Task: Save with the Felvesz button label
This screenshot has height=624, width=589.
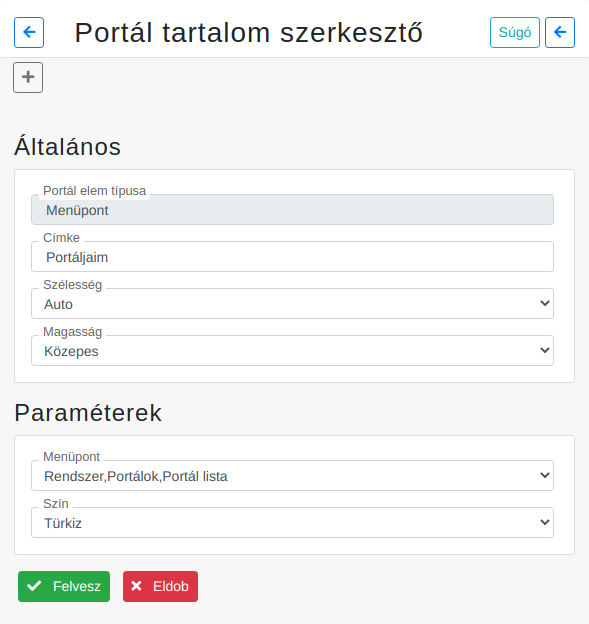Action: pyautogui.click(x=77, y=586)
